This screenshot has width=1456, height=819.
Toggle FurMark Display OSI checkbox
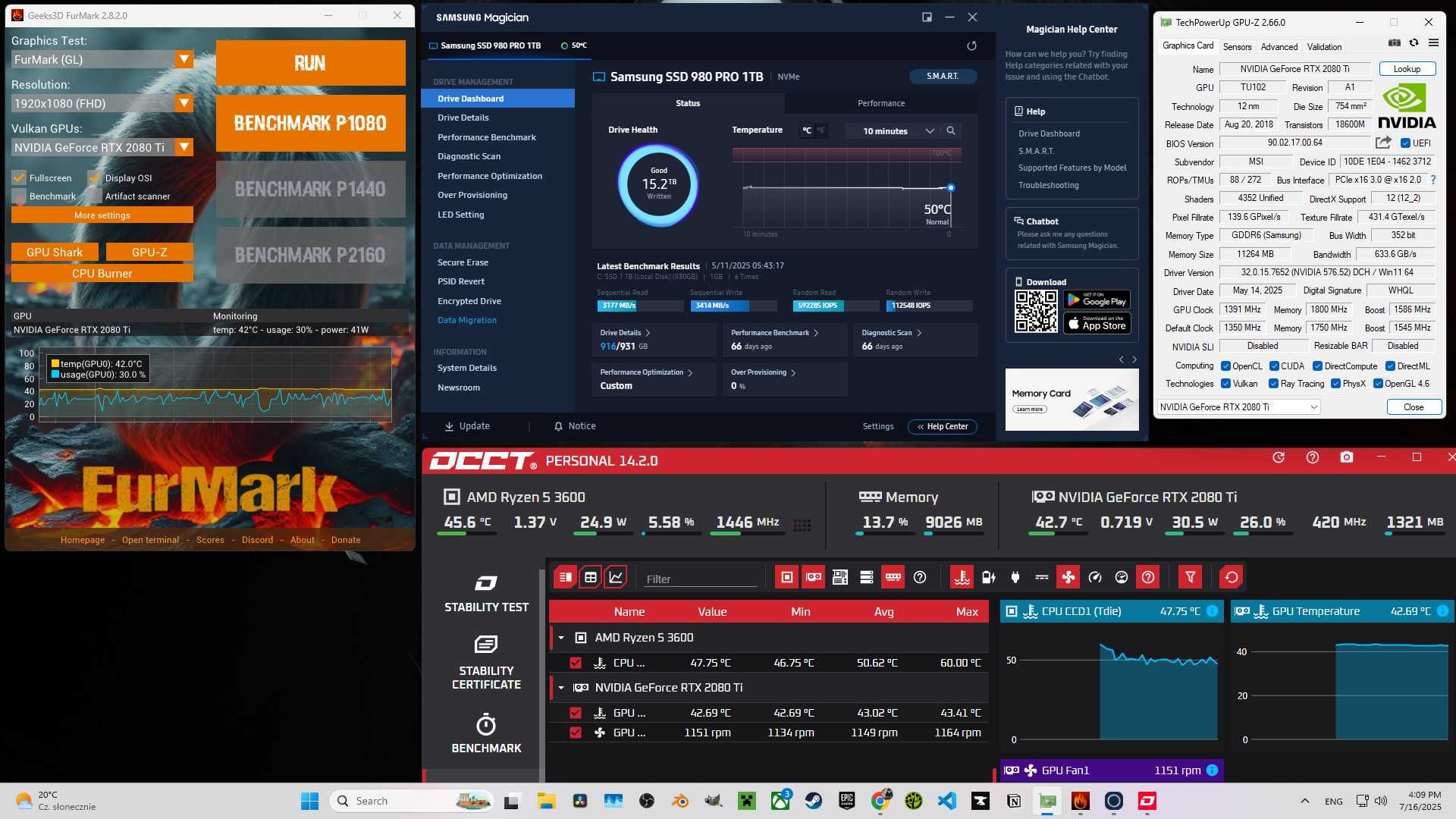(95, 178)
